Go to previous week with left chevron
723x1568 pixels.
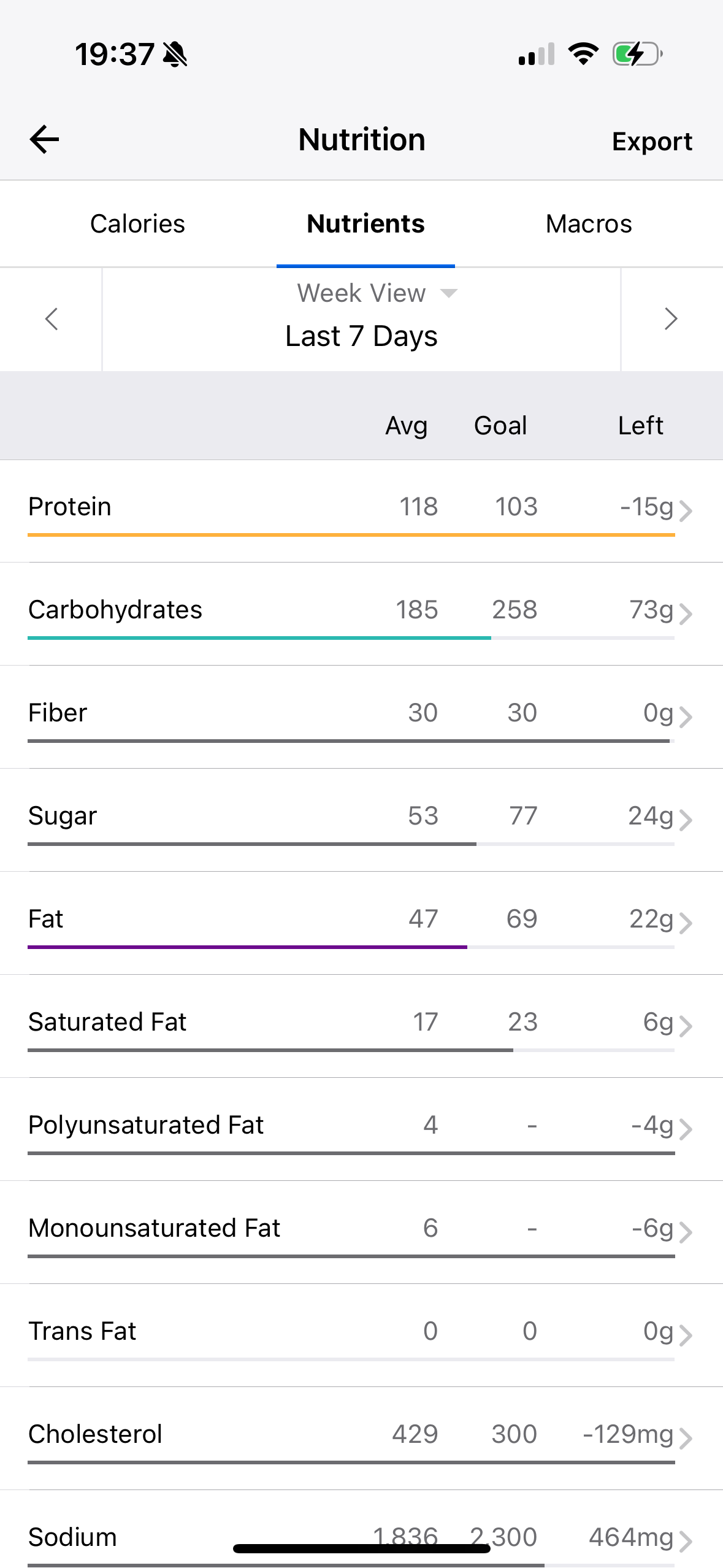tap(52, 319)
